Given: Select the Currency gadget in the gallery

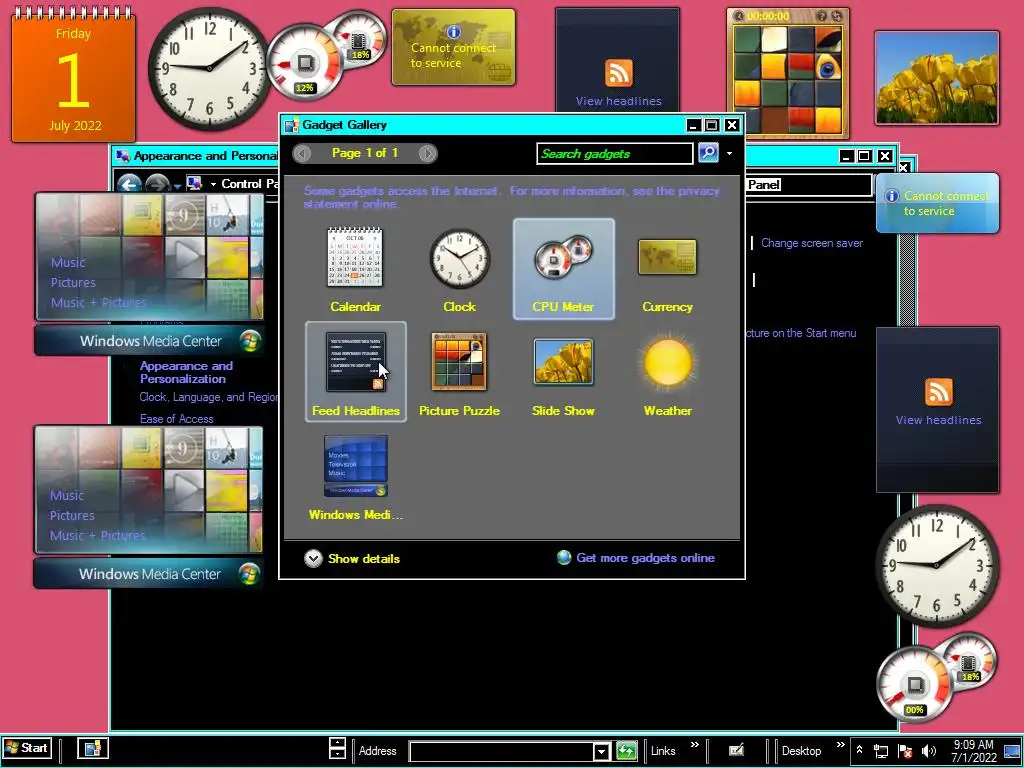Looking at the screenshot, I should pyautogui.click(x=667, y=269).
